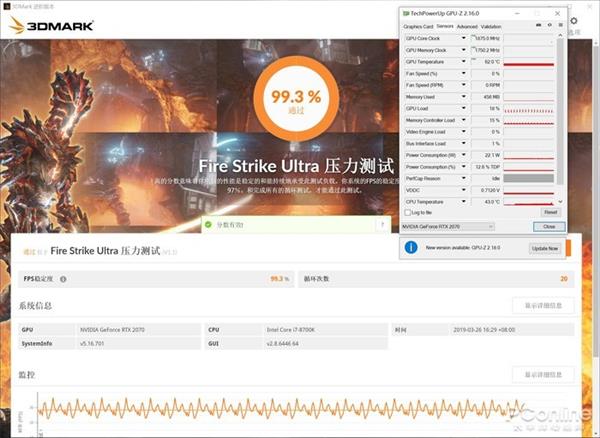Click the VDDC sensor graph
The width and height of the screenshot is (600, 438).
529,190
